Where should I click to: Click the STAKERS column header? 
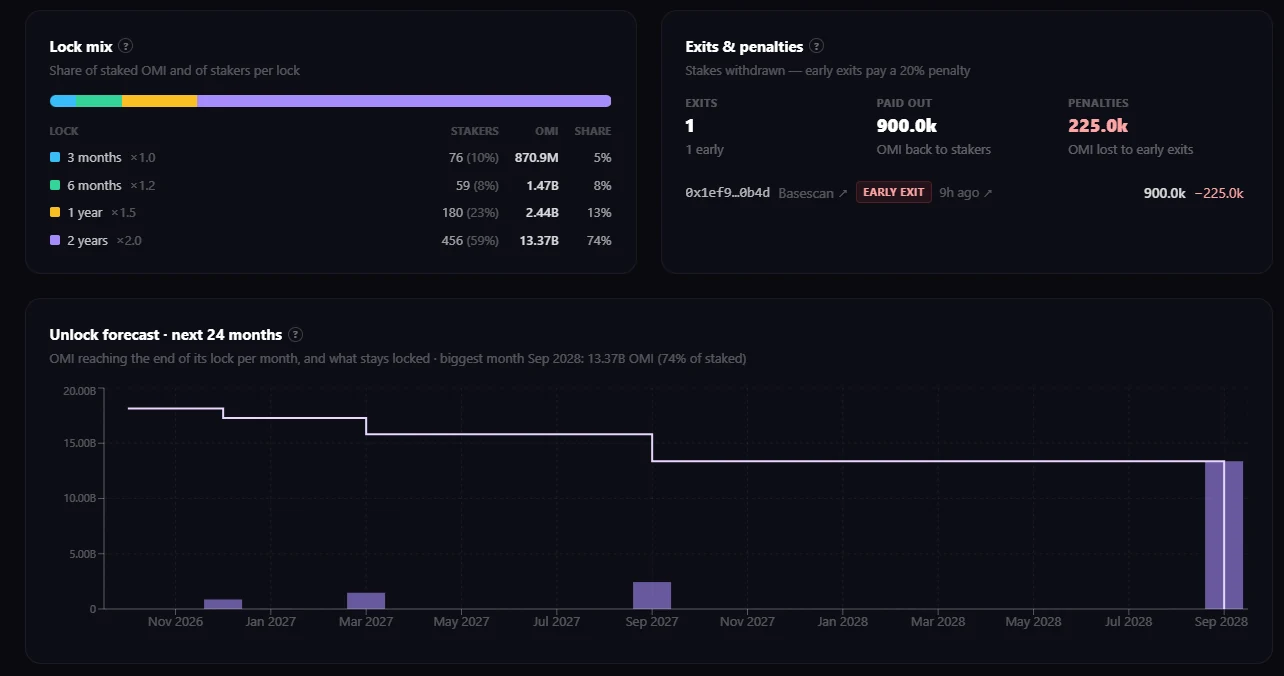475,131
